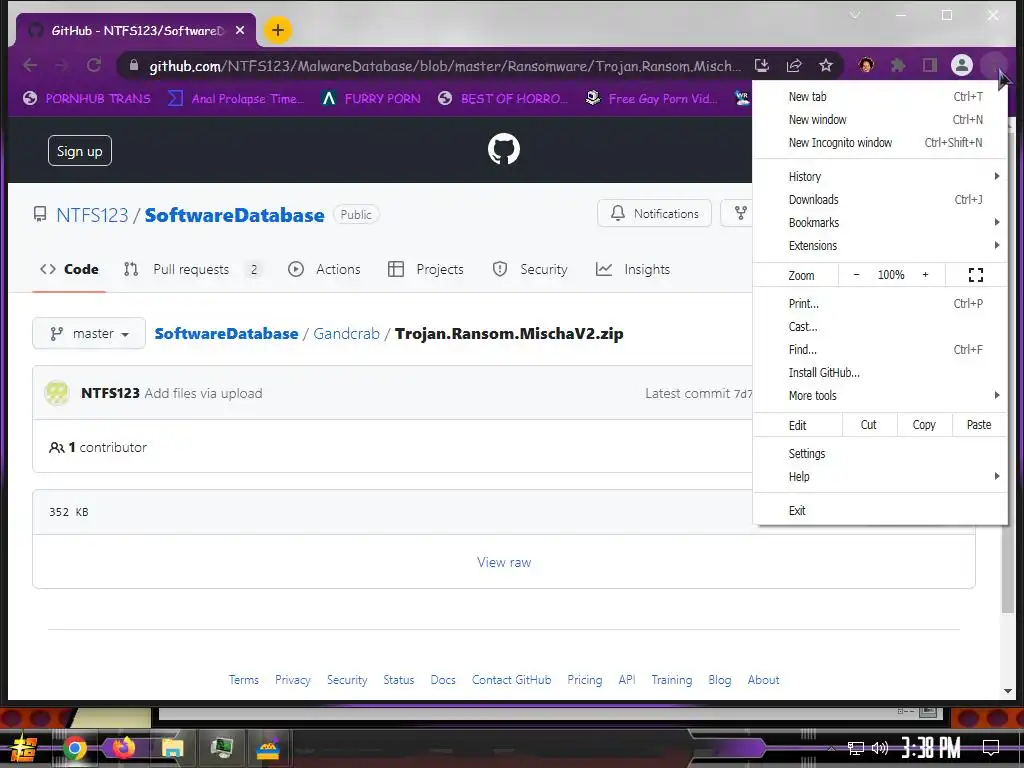This screenshot has height=768, width=1024.
Task: Bookmark this page with the star icon
Action: click(826, 65)
